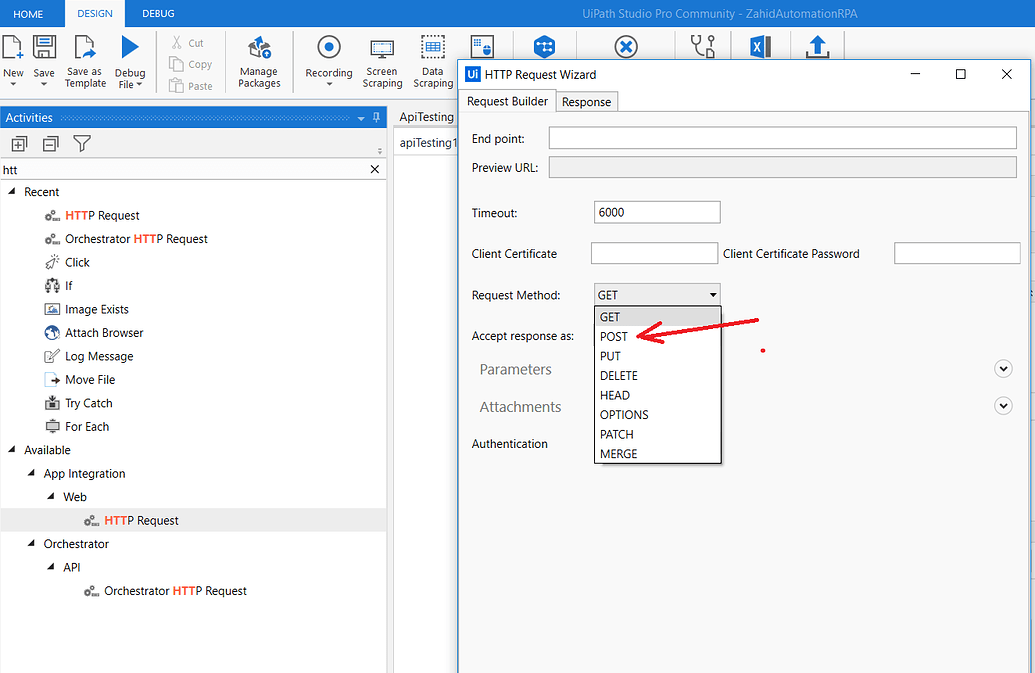Collapse all activities in the Activities panel
Screen dimensions: 1035x673
coord(50,144)
